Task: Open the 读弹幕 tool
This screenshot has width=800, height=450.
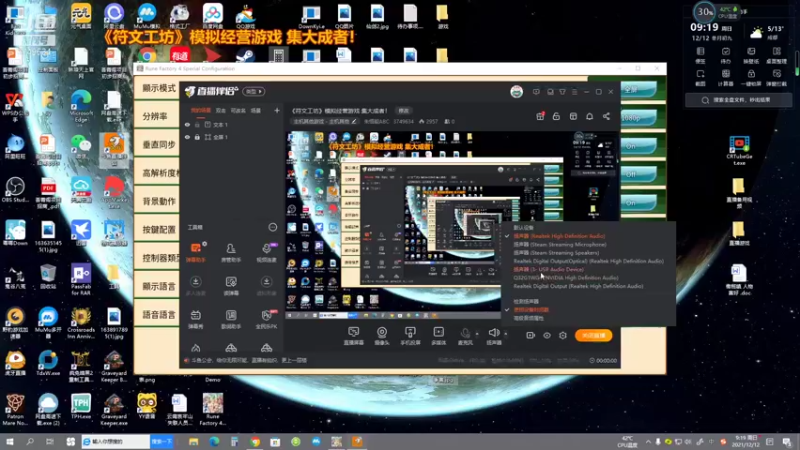Action: coord(231,286)
